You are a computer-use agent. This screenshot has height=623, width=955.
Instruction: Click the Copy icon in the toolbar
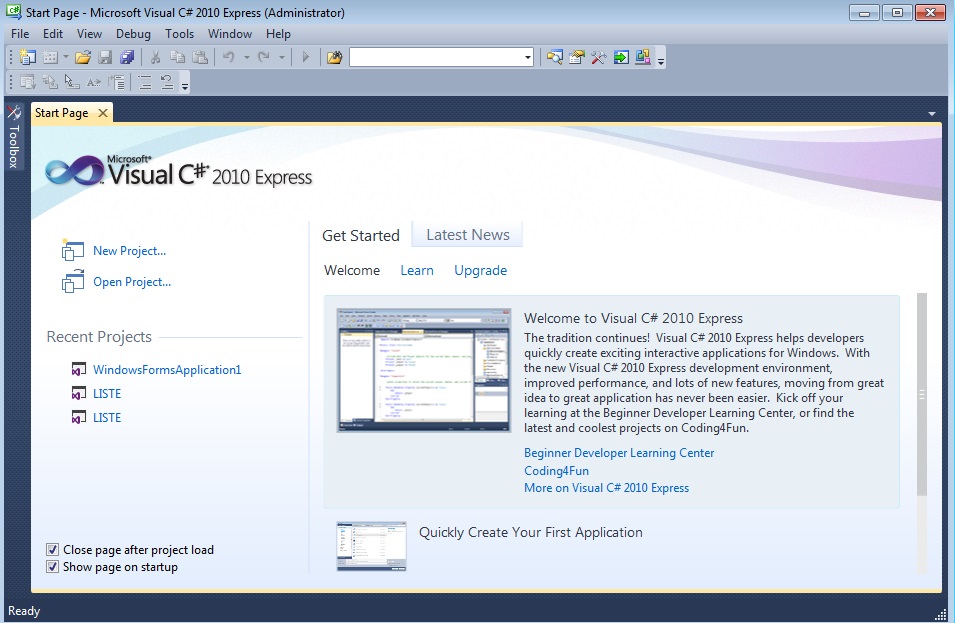coord(177,57)
